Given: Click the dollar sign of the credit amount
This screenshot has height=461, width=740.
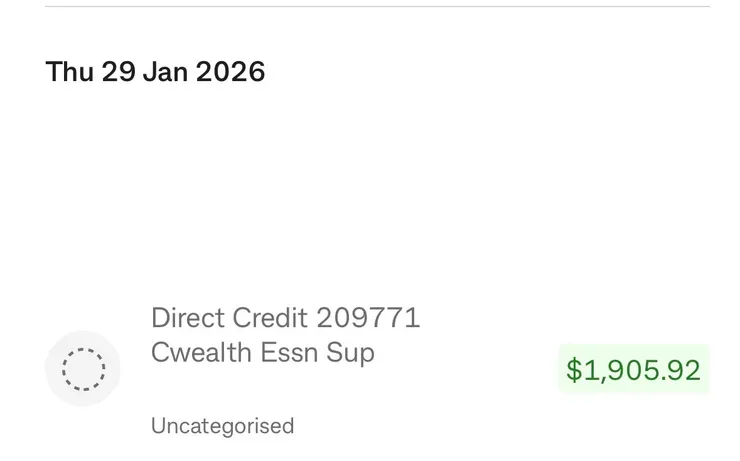Looking at the screenshot, I should point(573,370).
